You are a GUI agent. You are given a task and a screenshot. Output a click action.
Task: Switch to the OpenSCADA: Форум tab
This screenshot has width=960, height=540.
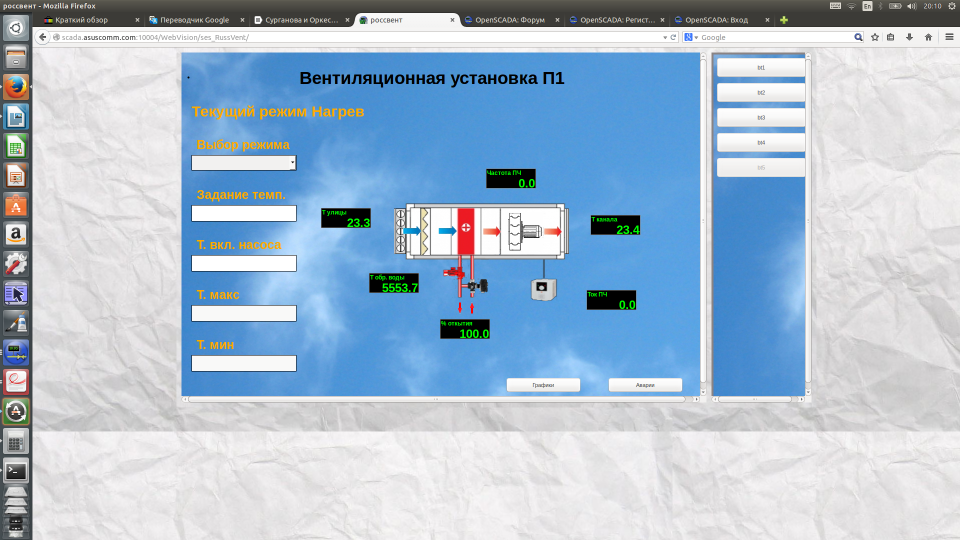click(x=510, y=20)
